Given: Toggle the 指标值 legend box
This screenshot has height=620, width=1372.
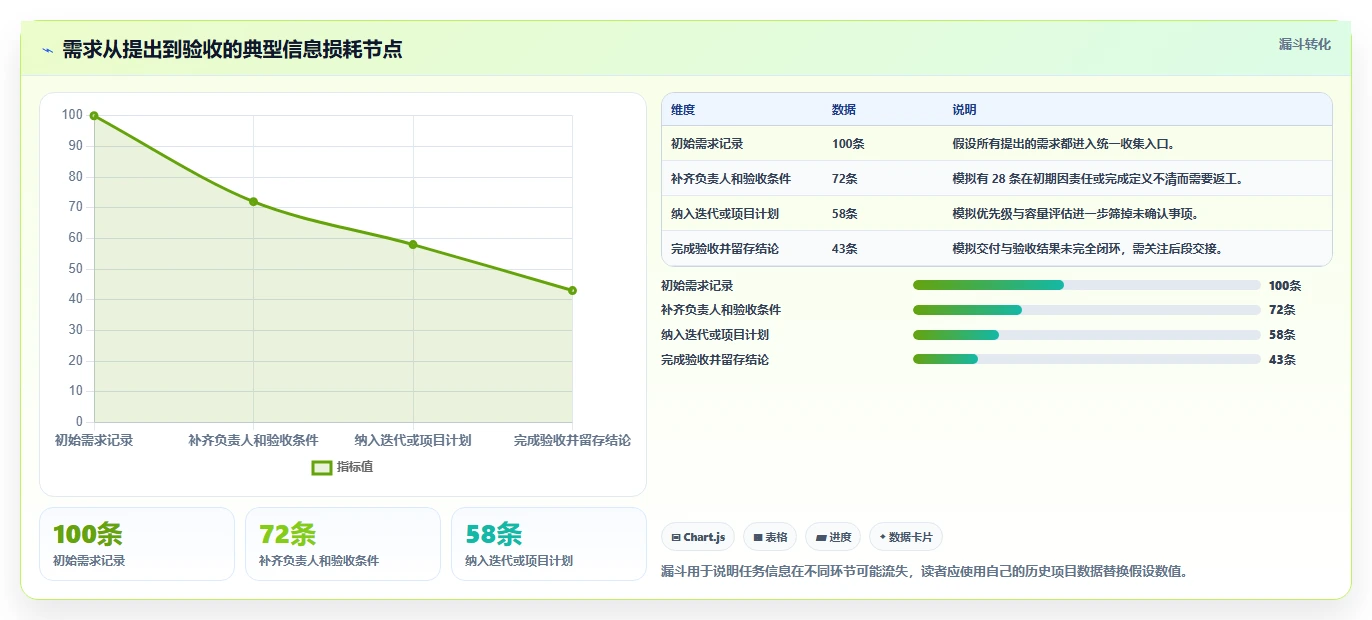Looking at the screenshot, I should point(322,467).
